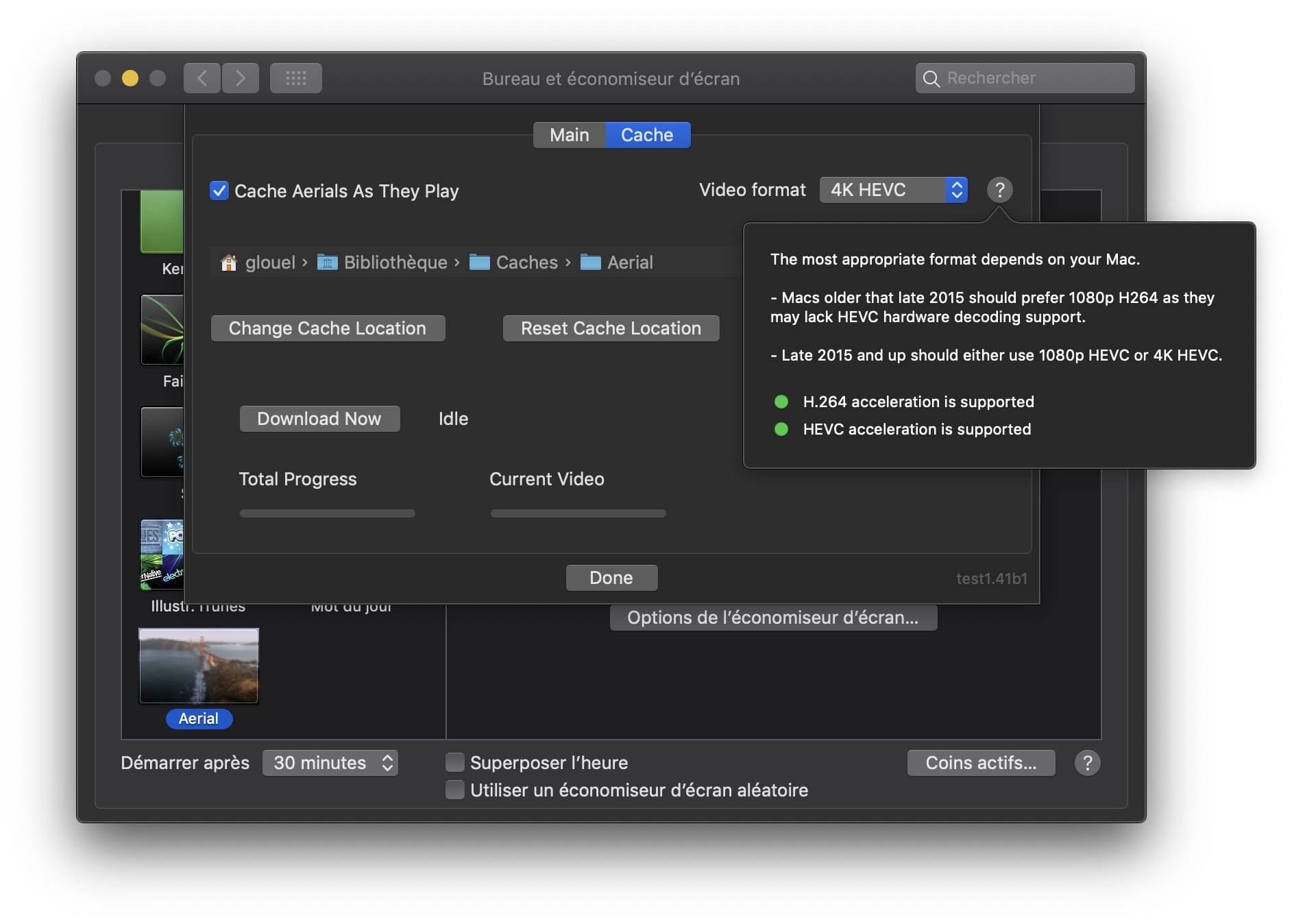Select the green screensaver thumbnail at top
The height and width of the screenshot is (924, 1305).
pos(162,221)
